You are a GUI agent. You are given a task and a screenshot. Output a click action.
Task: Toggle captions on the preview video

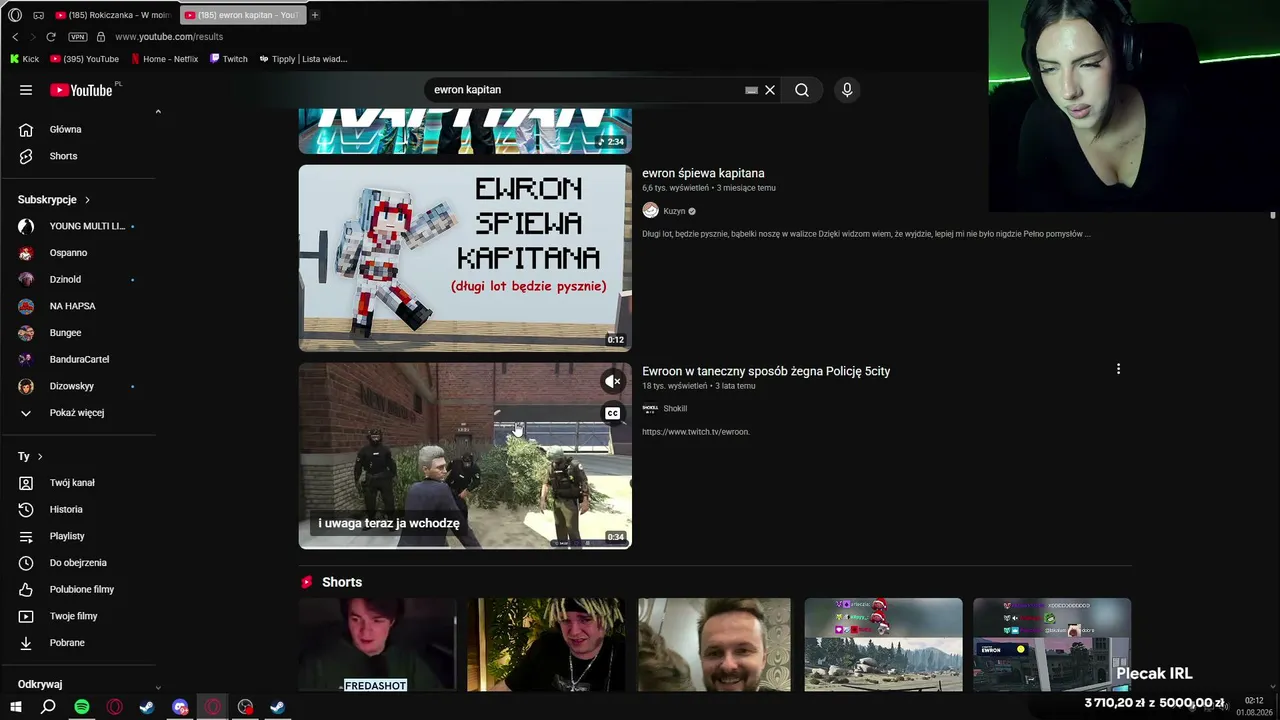pyautogui.click(x=612, y=413)
